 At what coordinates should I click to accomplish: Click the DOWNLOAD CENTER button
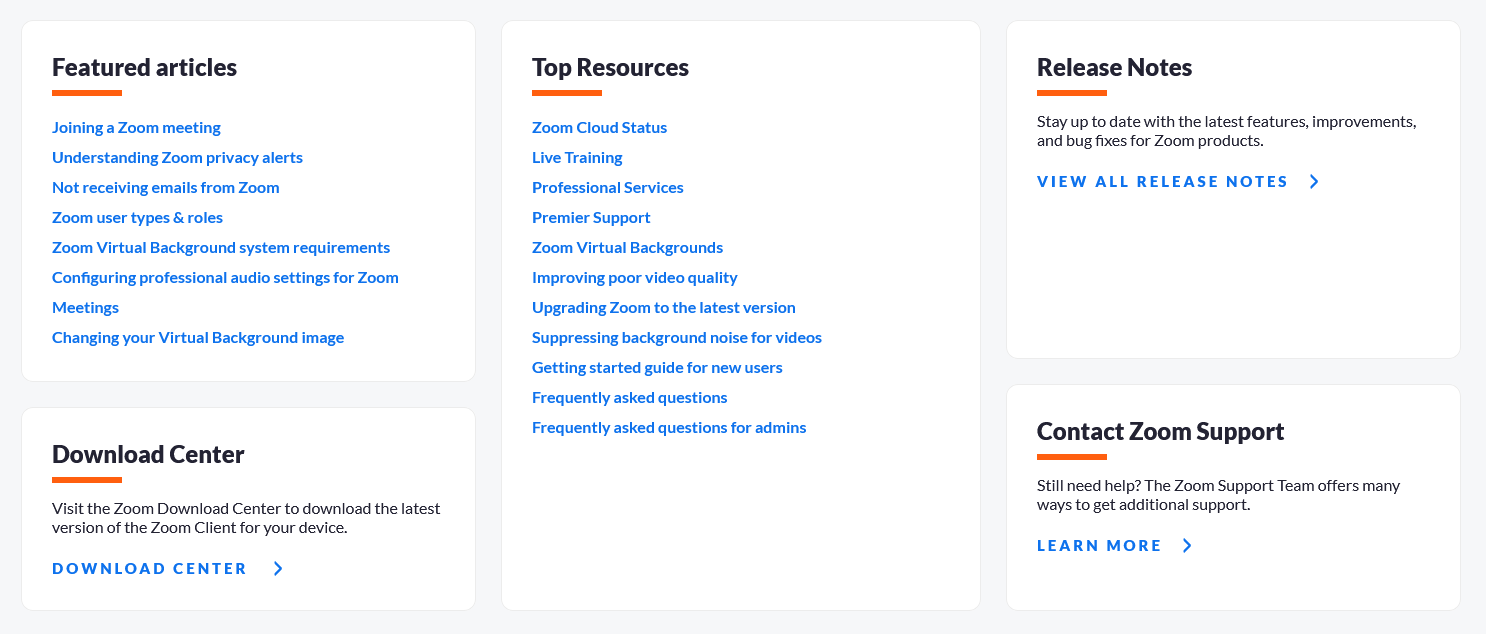click(x=149, y=568)
